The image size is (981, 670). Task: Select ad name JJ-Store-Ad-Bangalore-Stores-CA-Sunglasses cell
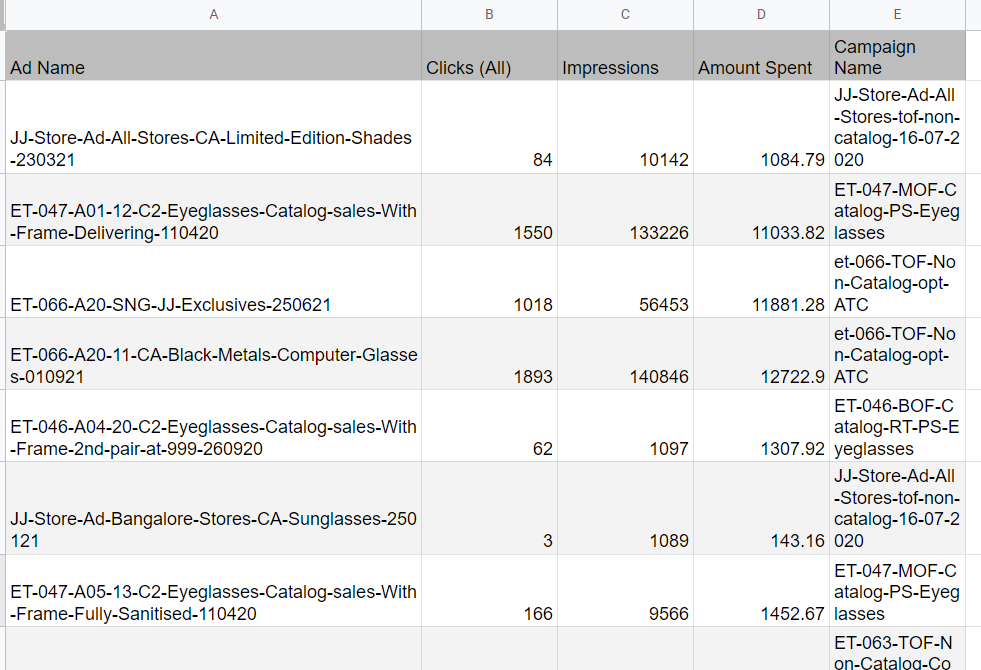213,508
